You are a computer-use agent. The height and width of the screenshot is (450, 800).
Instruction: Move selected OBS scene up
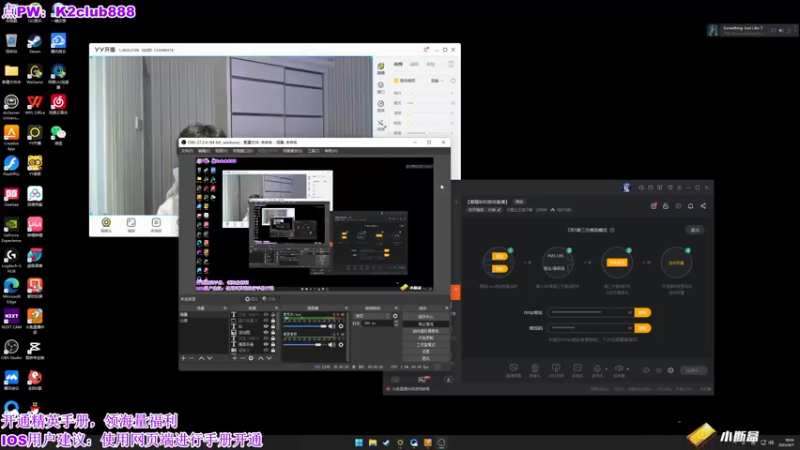[201, 358]
